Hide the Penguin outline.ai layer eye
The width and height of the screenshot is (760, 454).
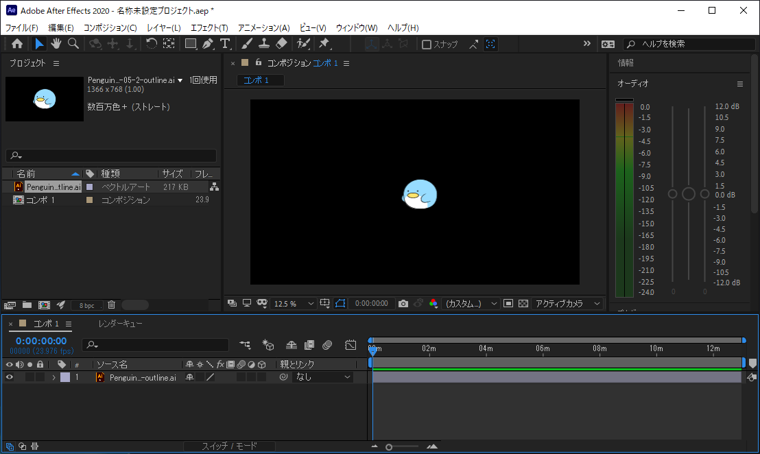pyautogui.click(x=9, y=377)
